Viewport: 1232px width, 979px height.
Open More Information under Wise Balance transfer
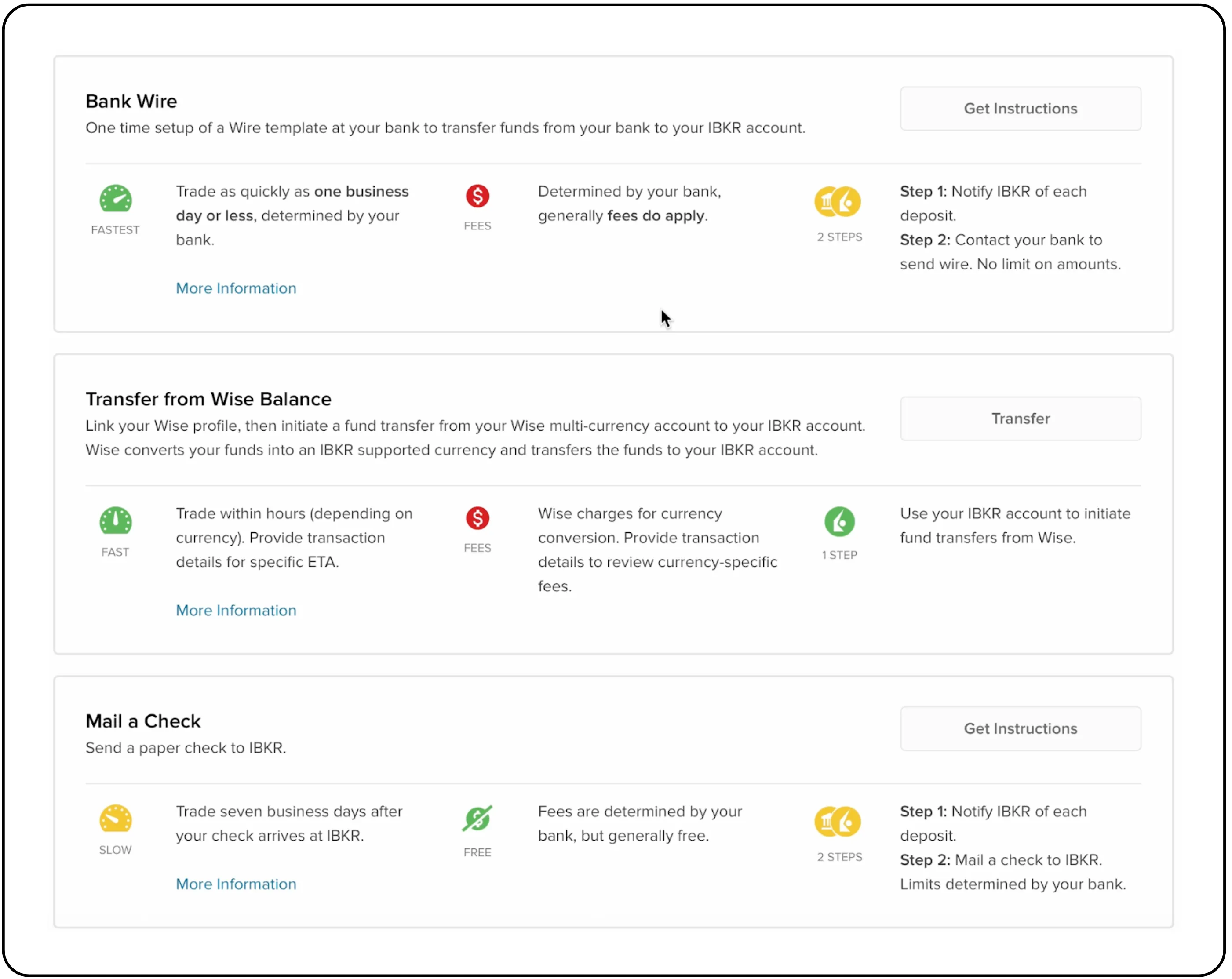point(236,610)
